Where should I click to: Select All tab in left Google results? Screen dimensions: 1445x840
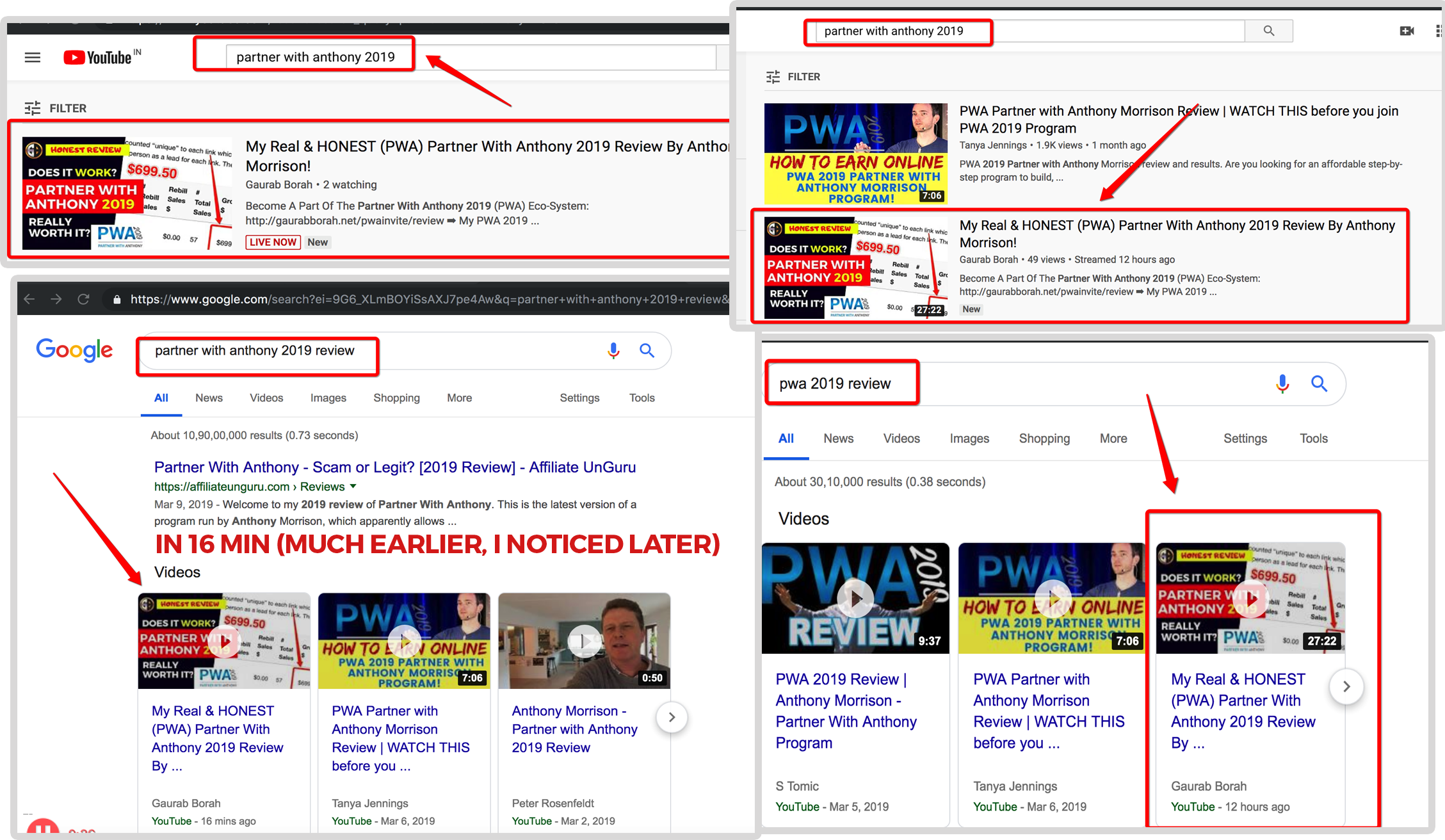point(161,398)
